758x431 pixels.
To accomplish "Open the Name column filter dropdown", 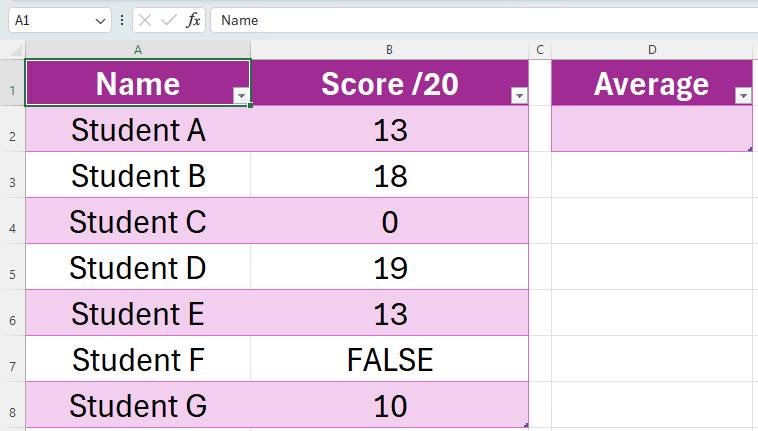I will (x=241, y=96).
